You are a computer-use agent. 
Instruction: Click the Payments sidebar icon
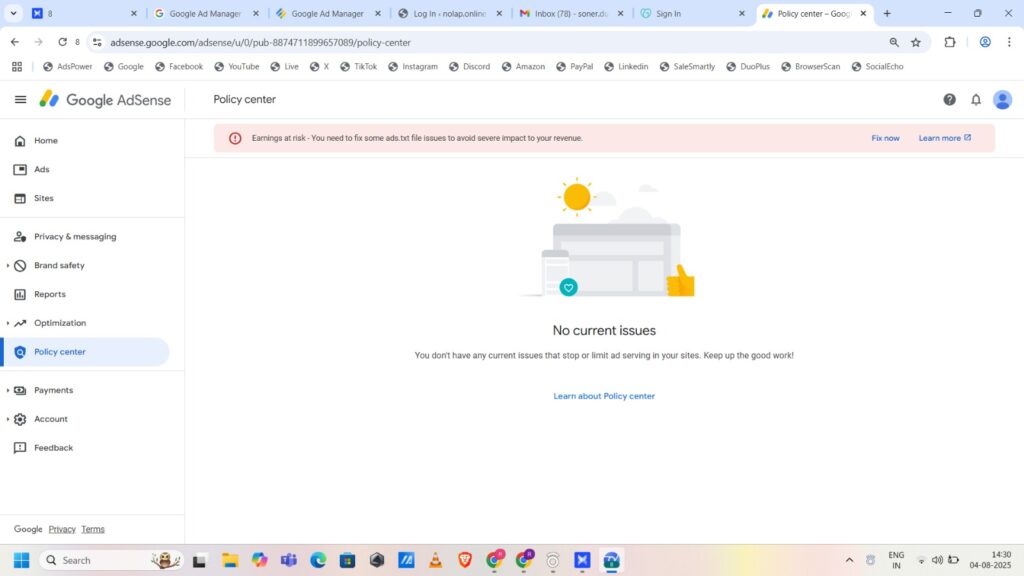point(20,390)
